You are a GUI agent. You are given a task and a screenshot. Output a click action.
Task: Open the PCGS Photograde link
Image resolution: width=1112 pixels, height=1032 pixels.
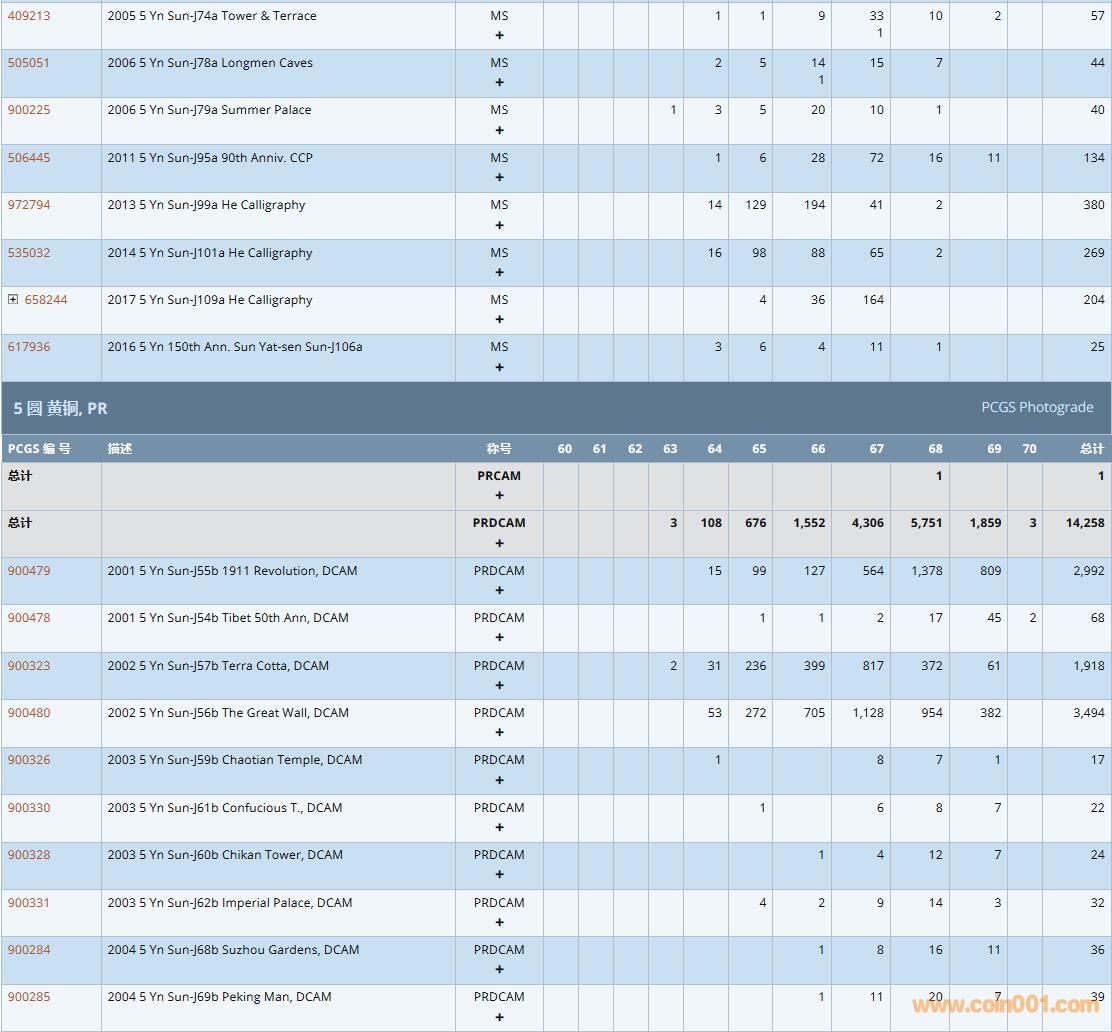tap(1037, 408)
